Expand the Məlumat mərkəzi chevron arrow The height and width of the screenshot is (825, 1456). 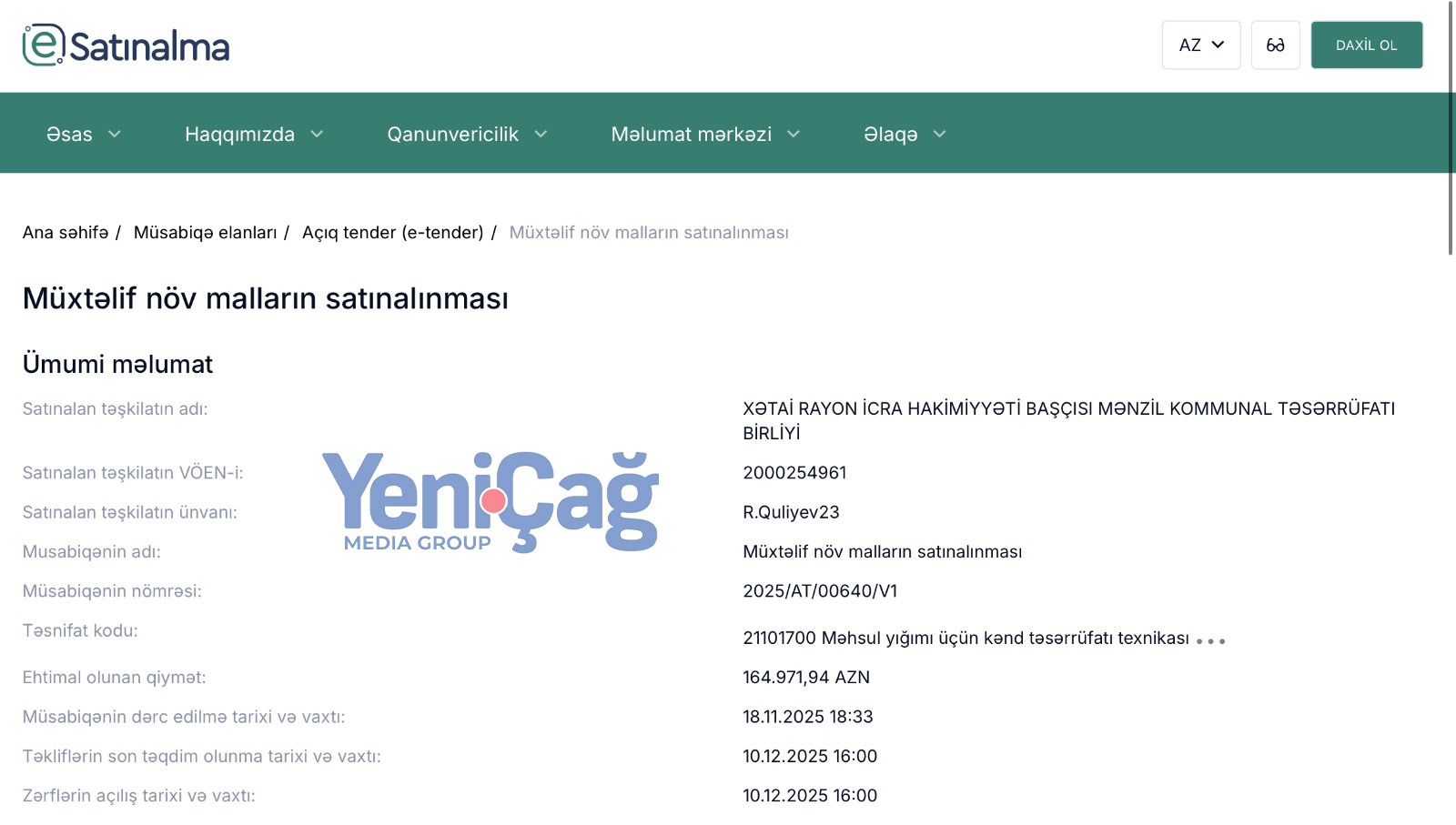(x=794, y=135)
